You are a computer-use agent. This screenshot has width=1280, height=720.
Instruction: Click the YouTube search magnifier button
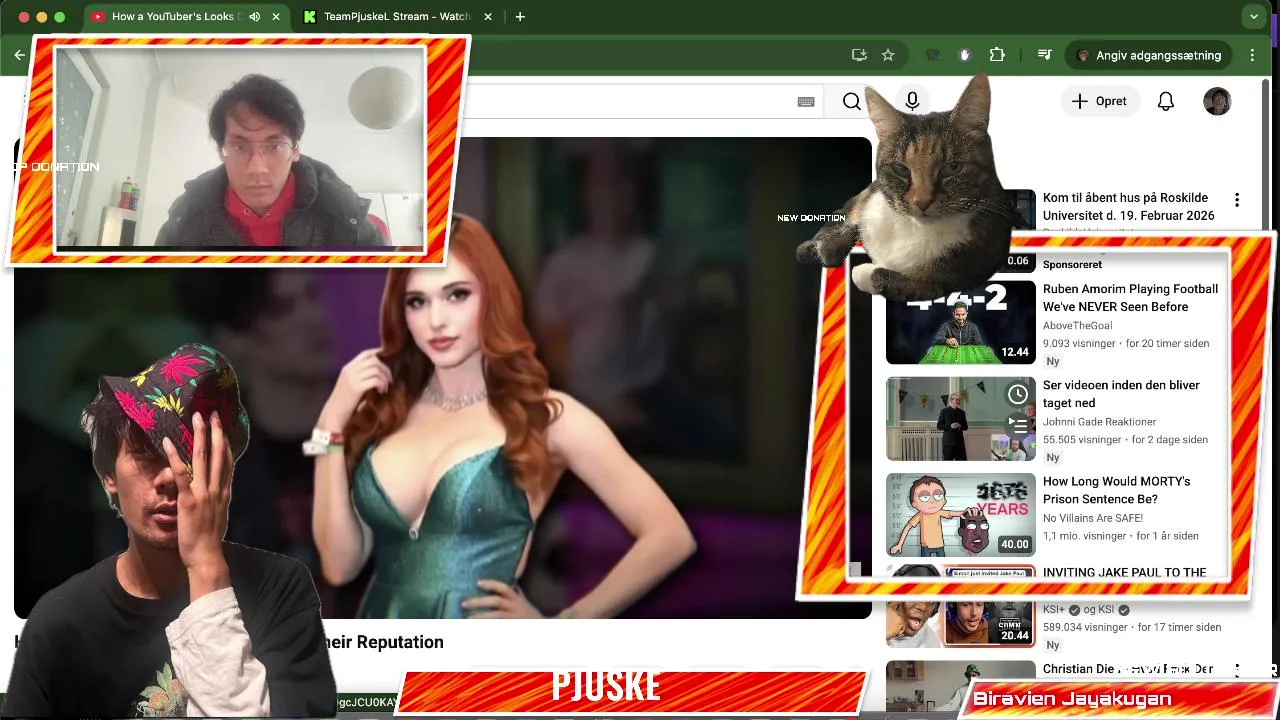coord(851,101)
